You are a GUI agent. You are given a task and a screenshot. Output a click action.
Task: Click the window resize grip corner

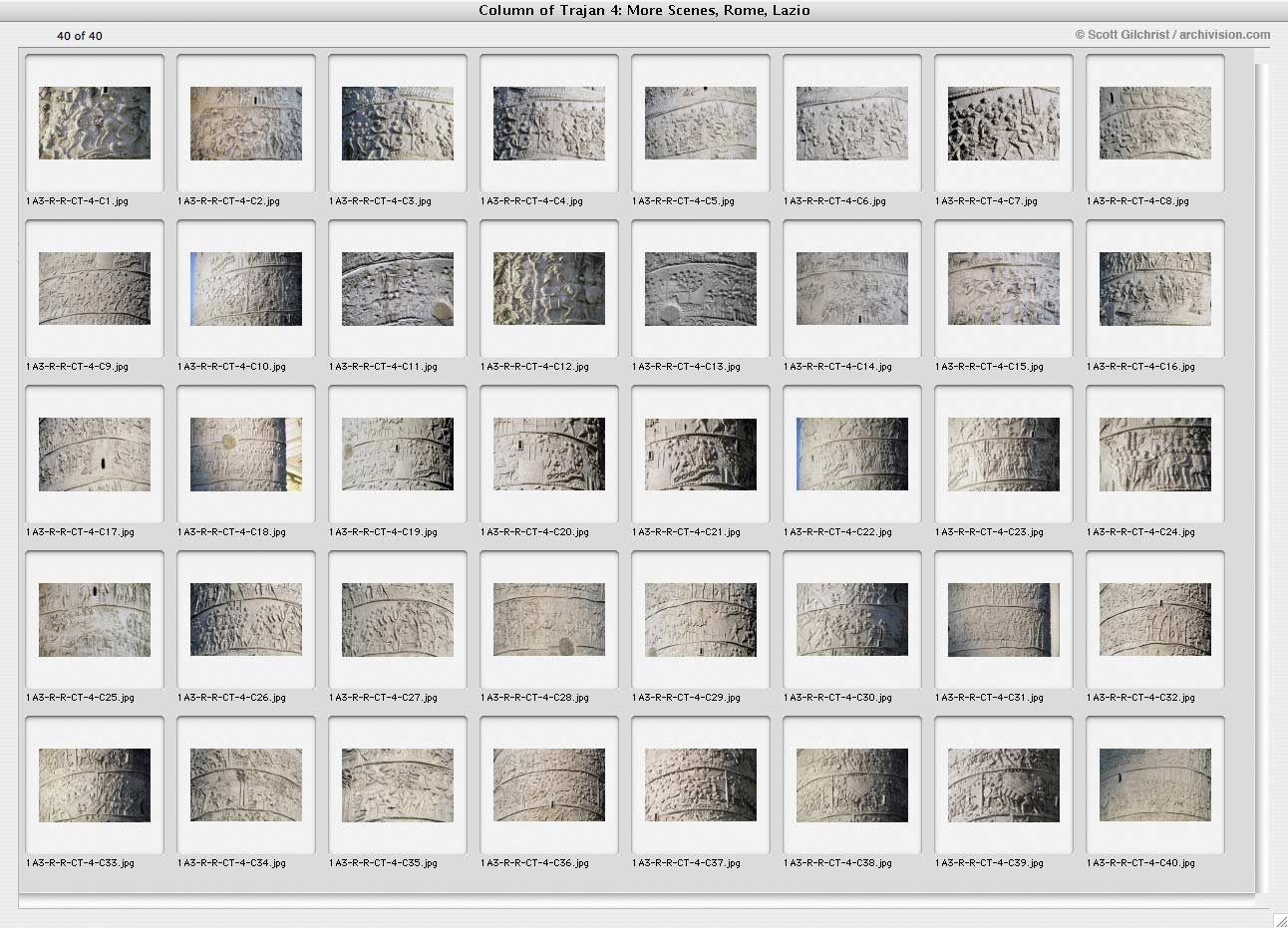(x=1279, y=919)
